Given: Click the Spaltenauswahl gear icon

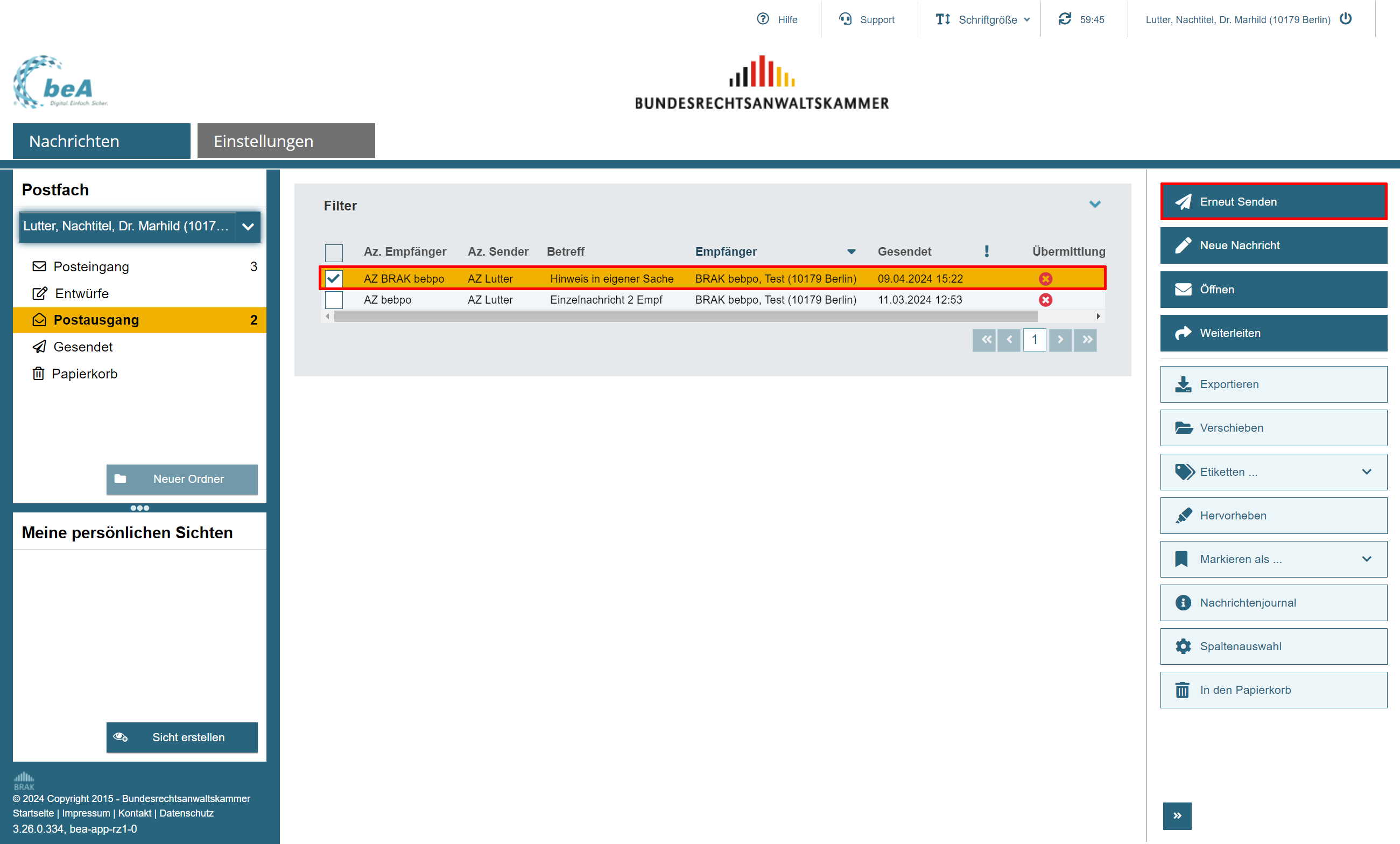Looking at the screenshot, I should 1184,646.
